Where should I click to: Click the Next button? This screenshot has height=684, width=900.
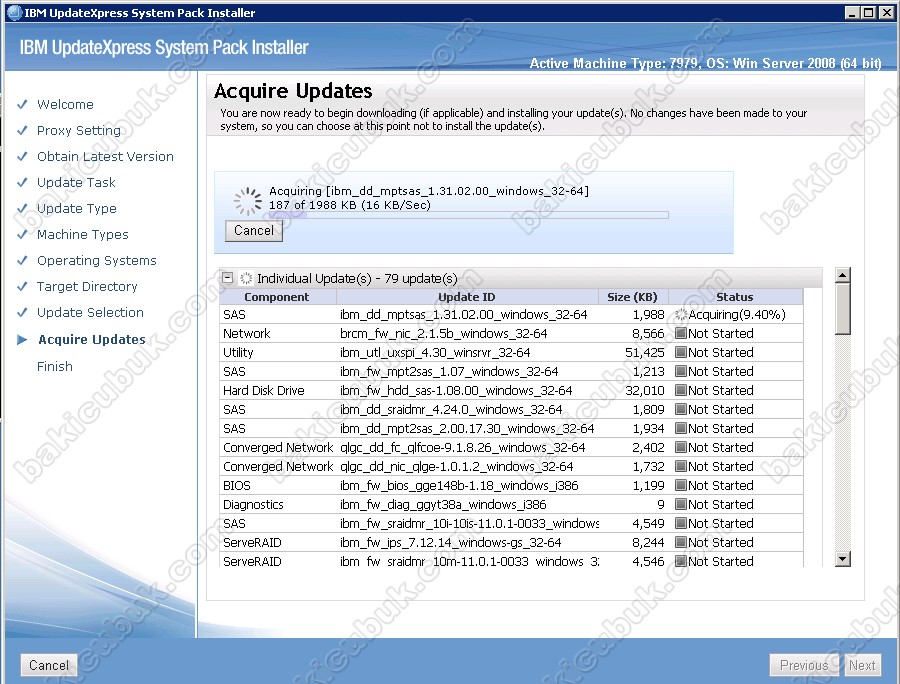point(862,665)
